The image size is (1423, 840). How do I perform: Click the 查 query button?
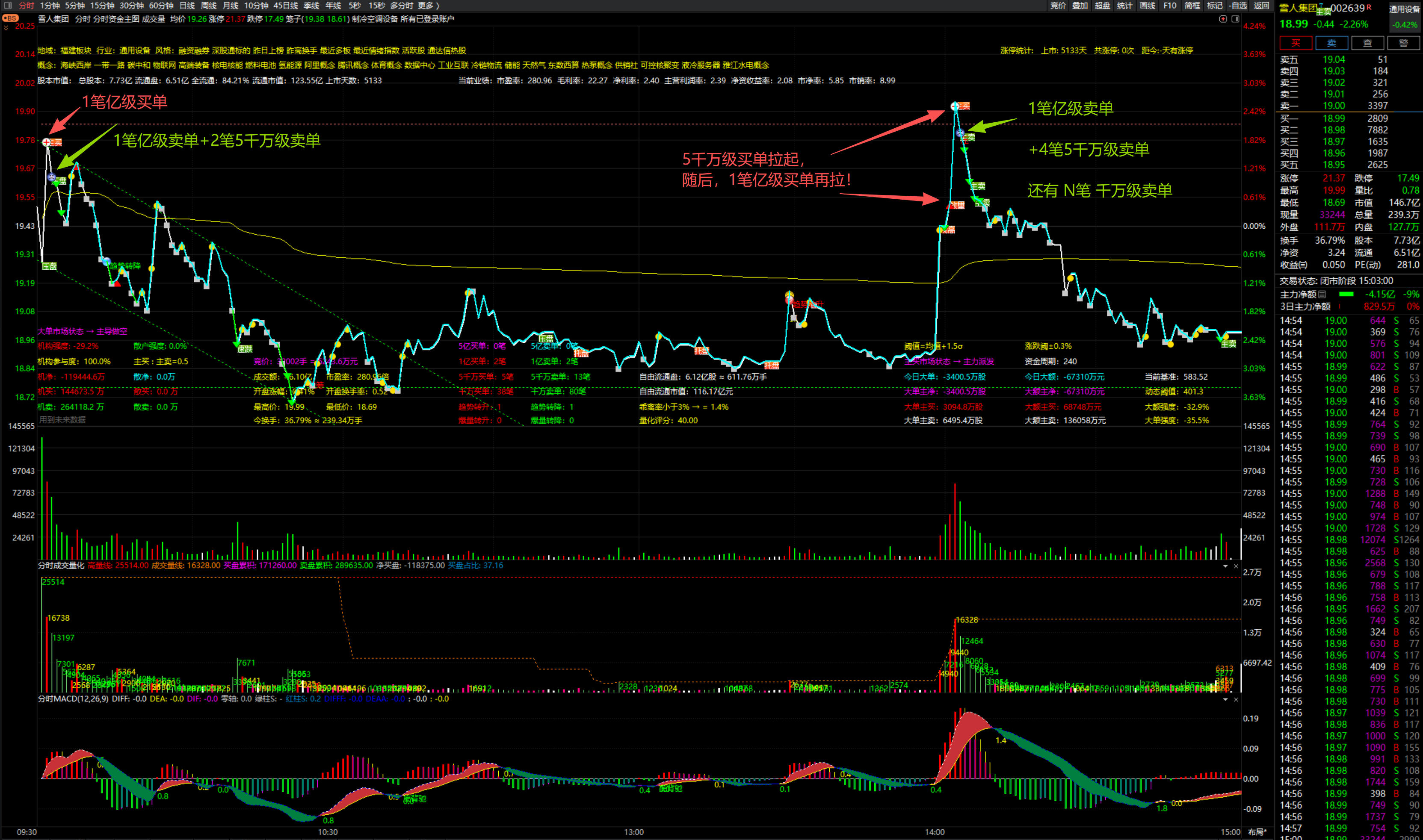coord(1367,43)
